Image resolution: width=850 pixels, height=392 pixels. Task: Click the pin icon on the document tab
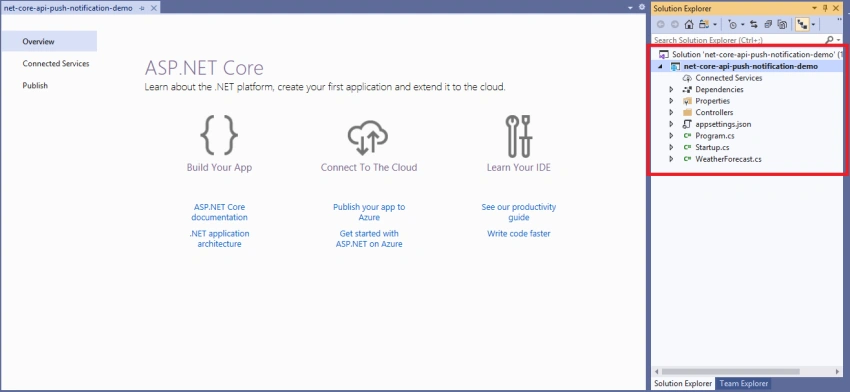point(142,9)
